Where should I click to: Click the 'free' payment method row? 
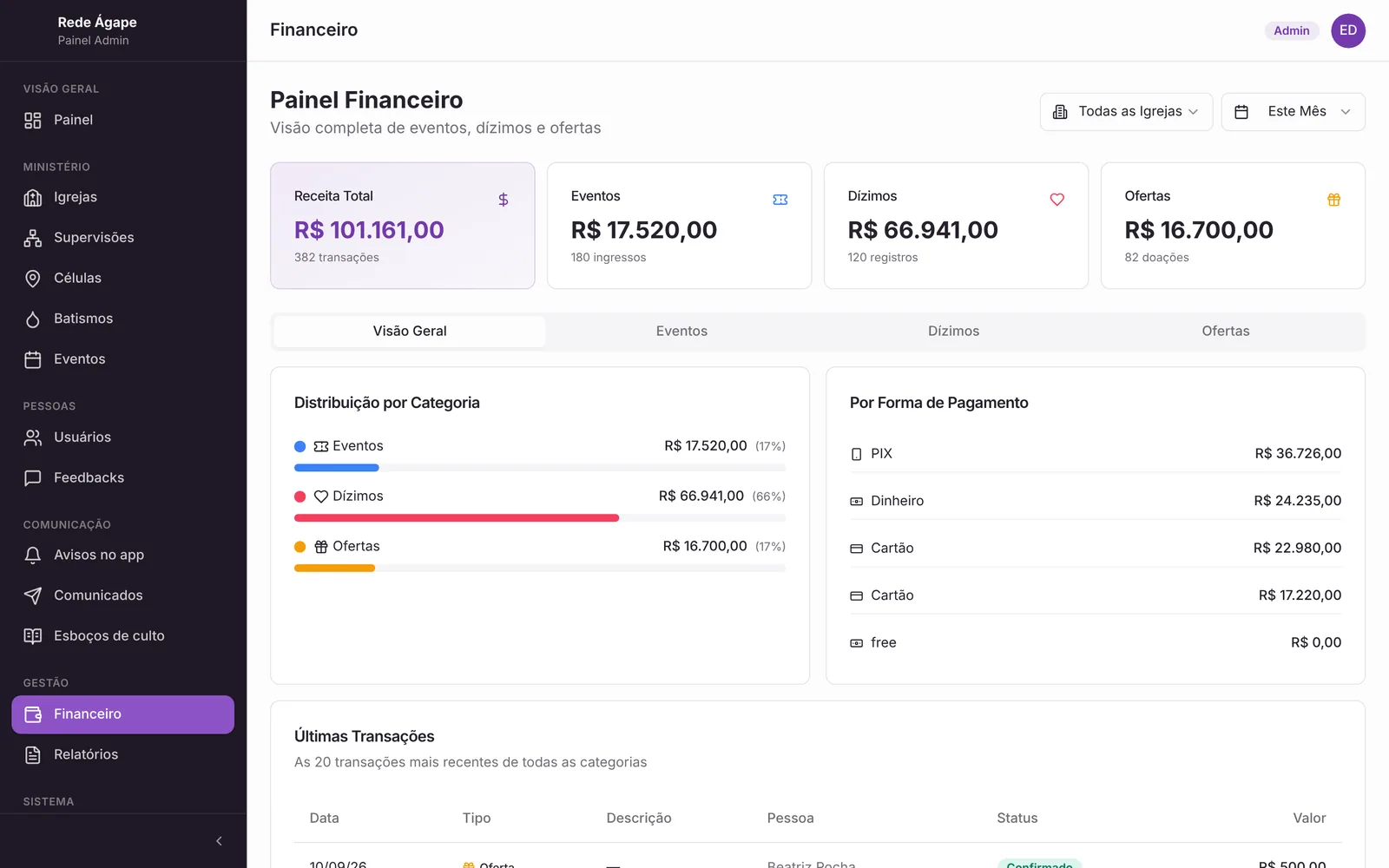tap(1096, 643)
